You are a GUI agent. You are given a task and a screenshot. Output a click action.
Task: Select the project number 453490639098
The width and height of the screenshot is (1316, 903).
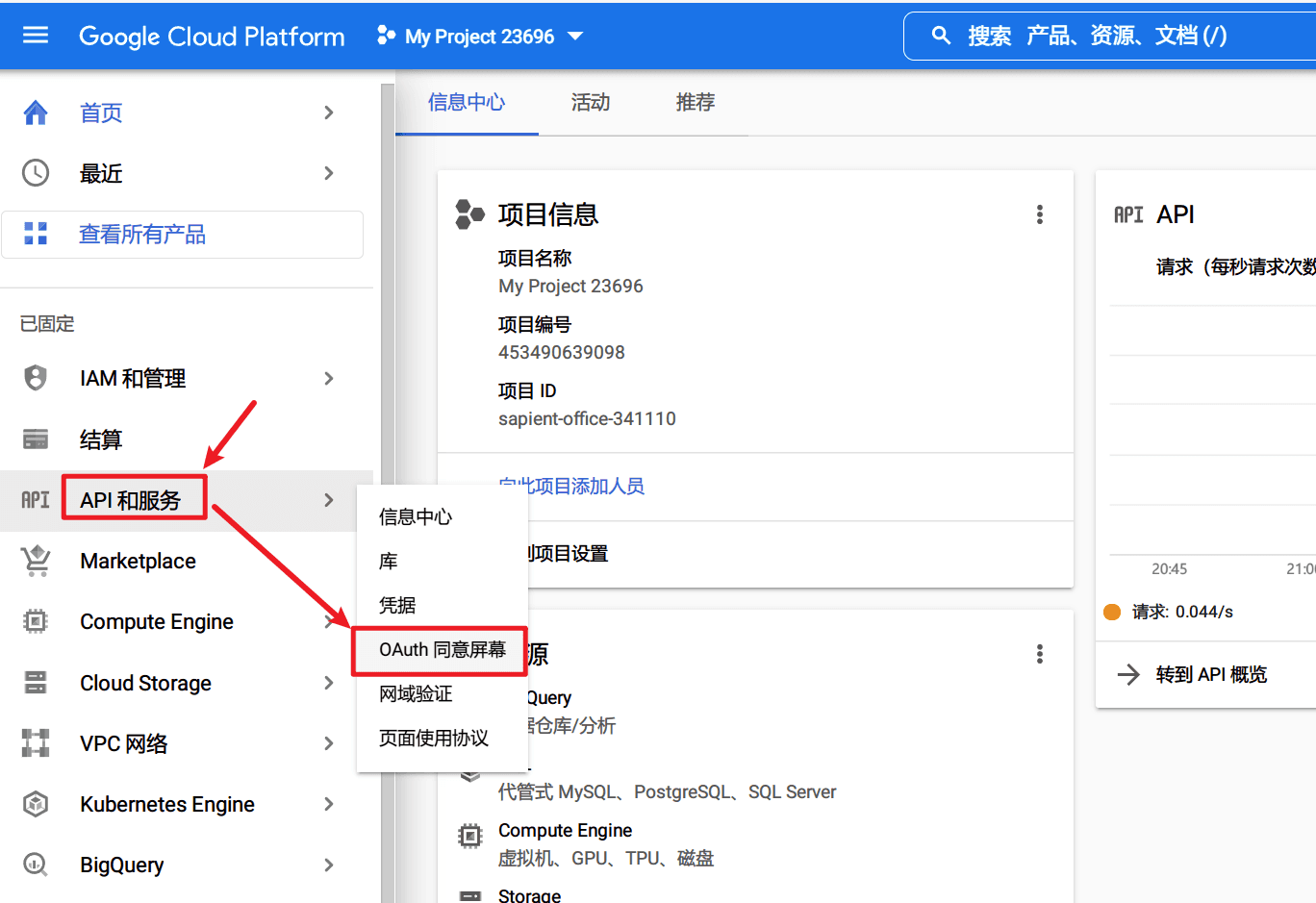(x=562, y=353)
